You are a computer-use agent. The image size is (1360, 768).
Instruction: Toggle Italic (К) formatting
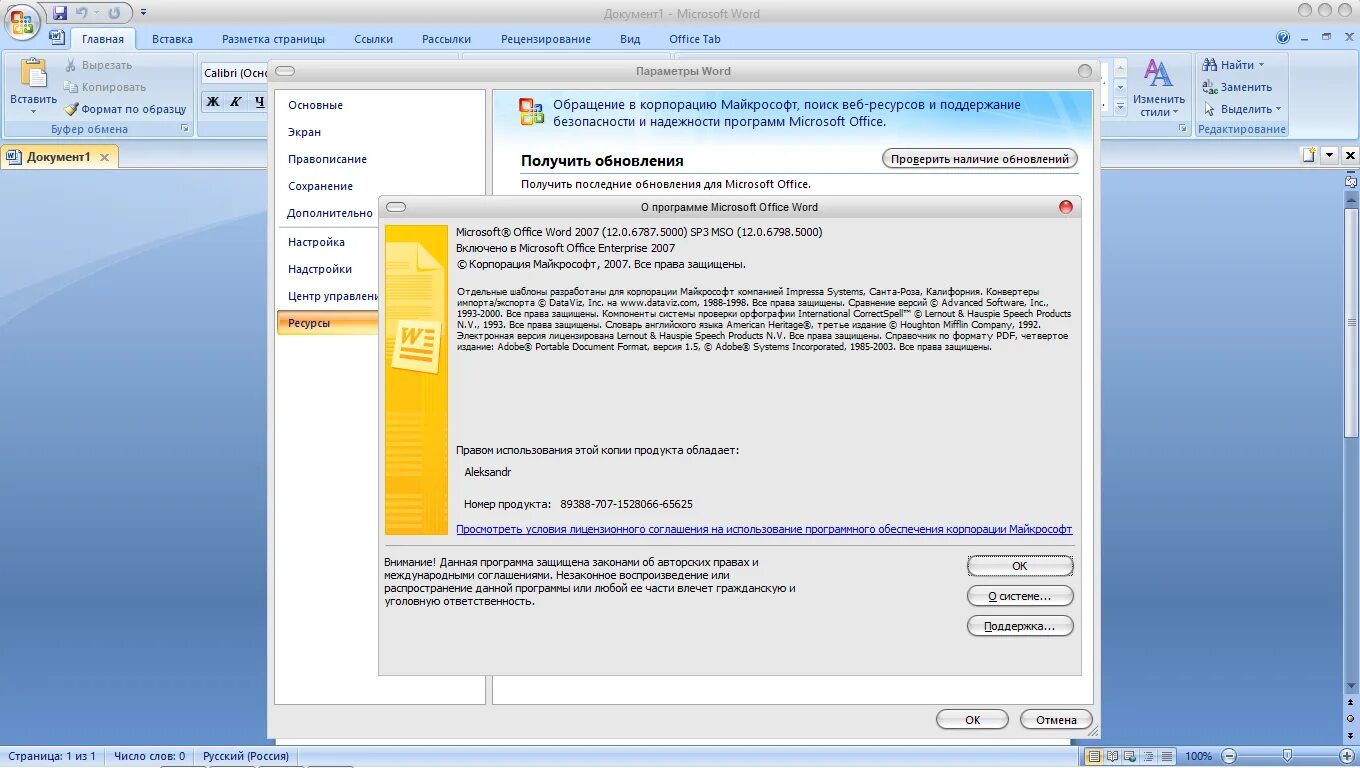236,101
